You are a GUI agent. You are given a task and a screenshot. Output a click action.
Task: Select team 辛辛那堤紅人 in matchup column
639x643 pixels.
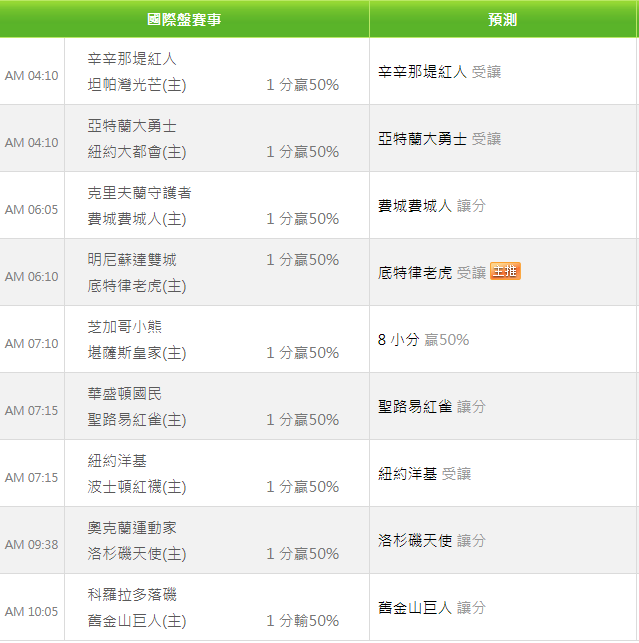click(132, 59)
